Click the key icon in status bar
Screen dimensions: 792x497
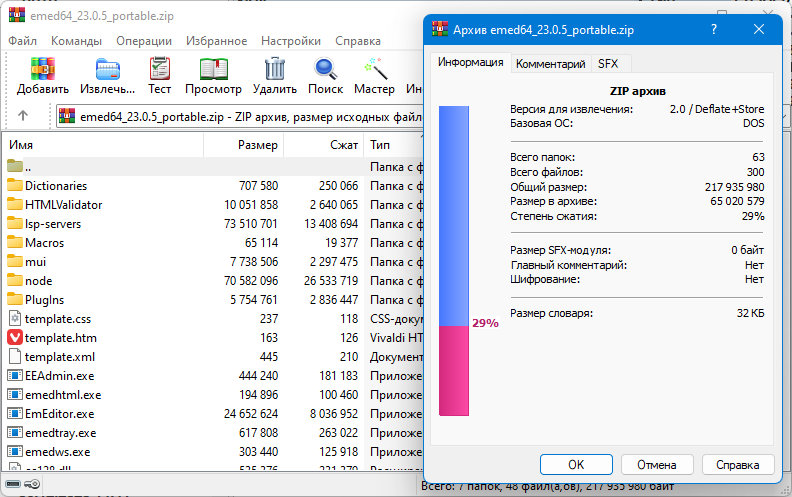32,484
